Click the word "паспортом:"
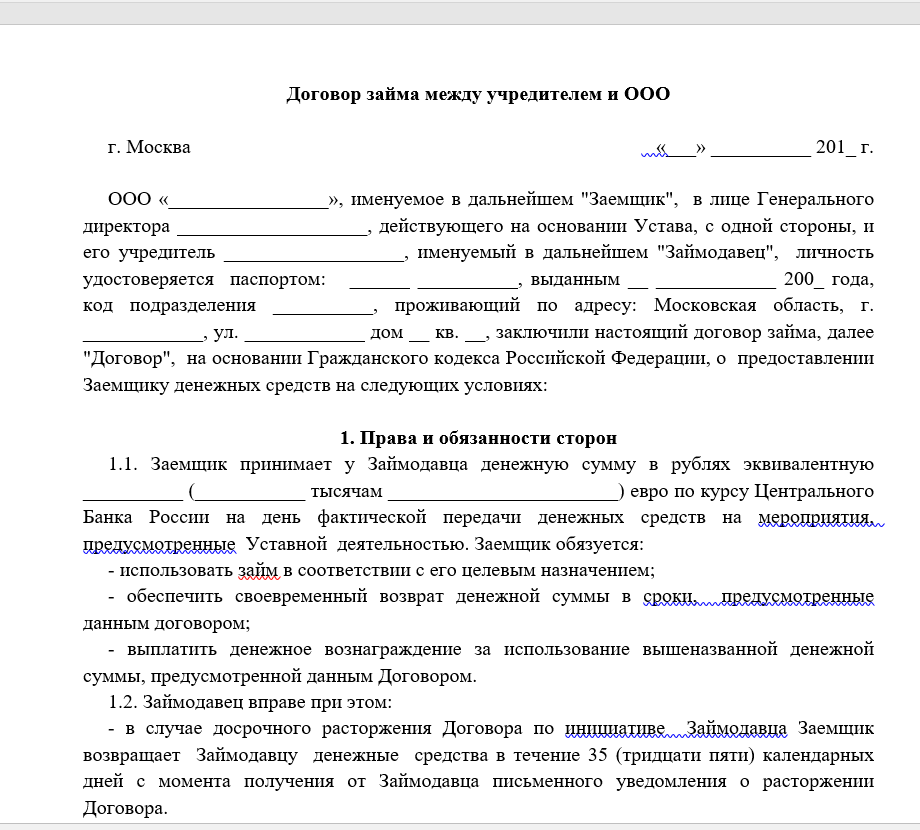The image size is (920, 830). pyautogui.click(x=277, y=280)
